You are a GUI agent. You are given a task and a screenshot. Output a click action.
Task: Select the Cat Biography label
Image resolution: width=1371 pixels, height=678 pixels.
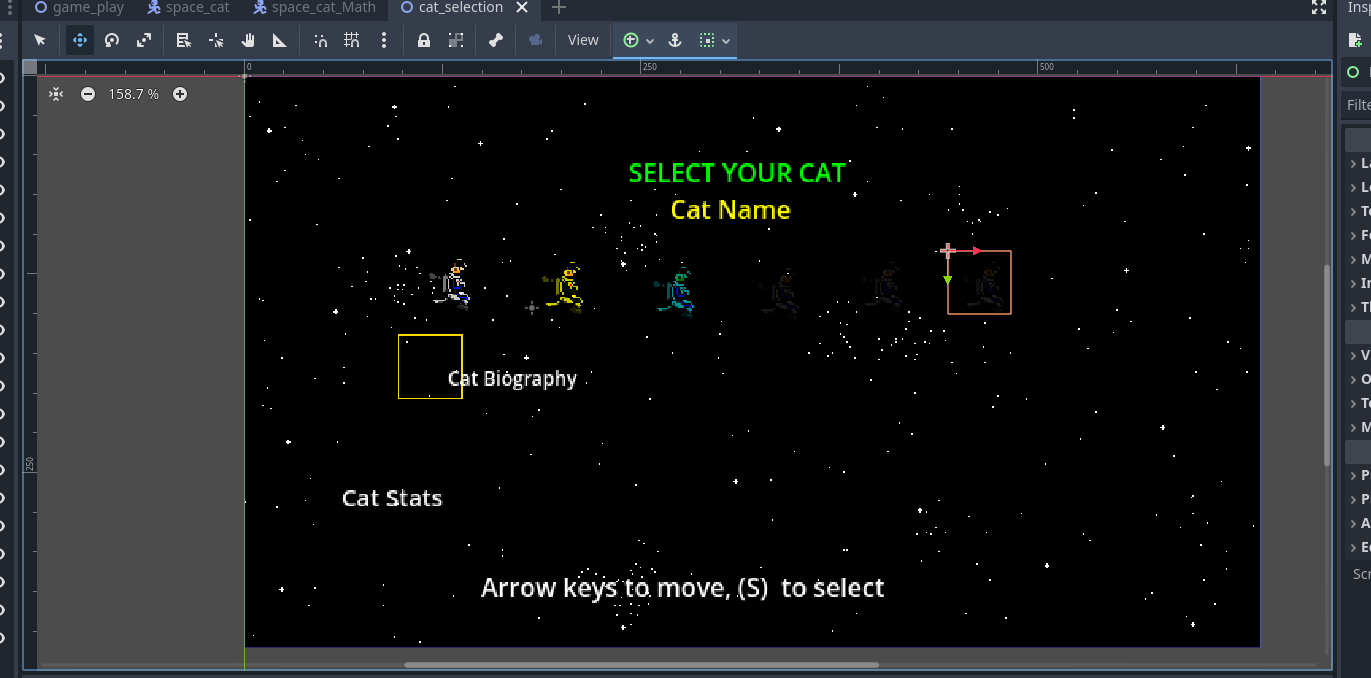click(x=512, y=379)
